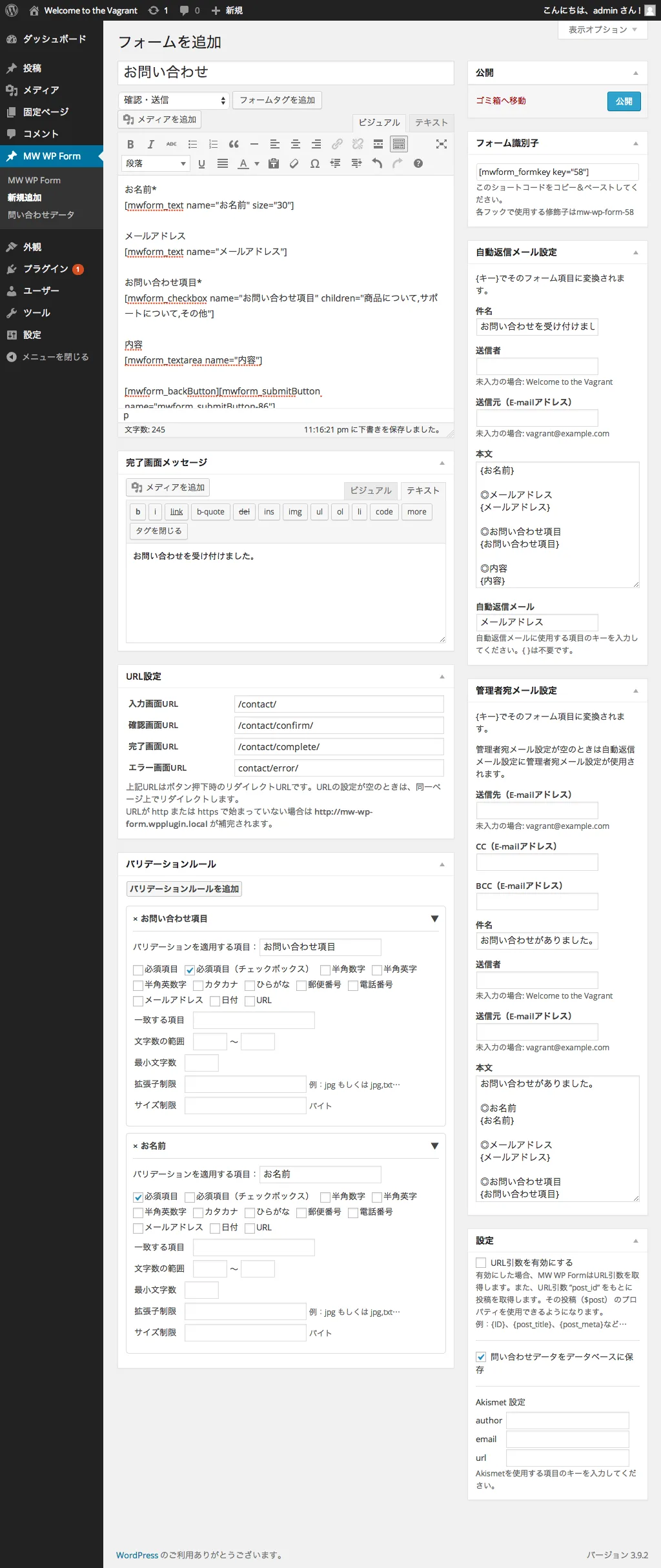Screen dimensions: 661x1568
Task: Insert blockquote in form editor
Action: (234, 144)
